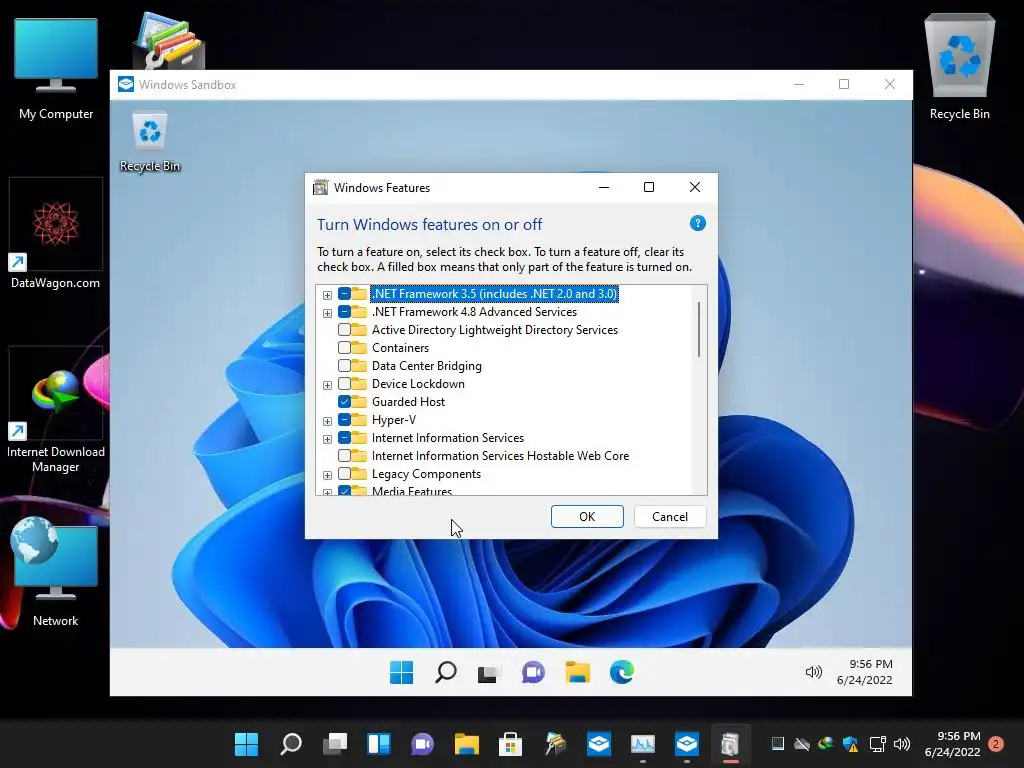The image size is (1024, 768).
Task: Select Internet Download Manager desktop shortcut
Action: point(56,410)
